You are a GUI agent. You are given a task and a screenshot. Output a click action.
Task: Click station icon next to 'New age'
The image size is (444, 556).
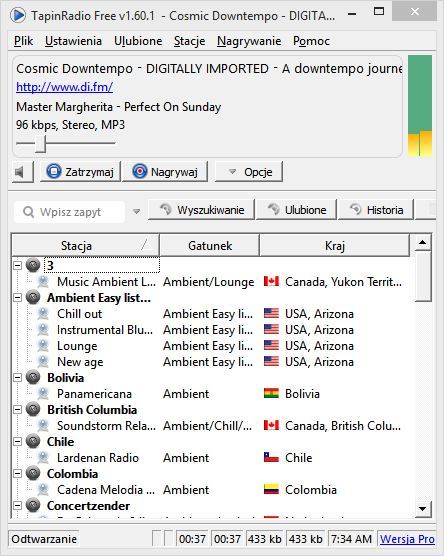[x=43, y=362]
